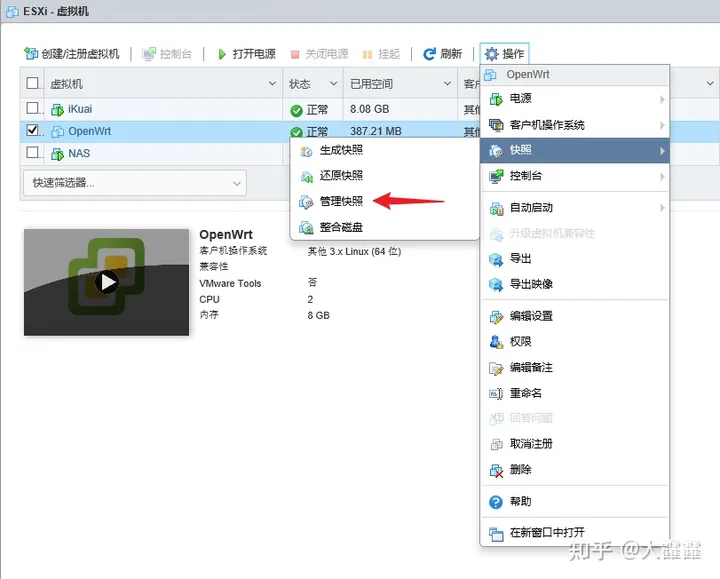The width and height of the screenshot is (720, 579).
Task: Click the gear icon on the 操作 button
Action: [491, 54]
